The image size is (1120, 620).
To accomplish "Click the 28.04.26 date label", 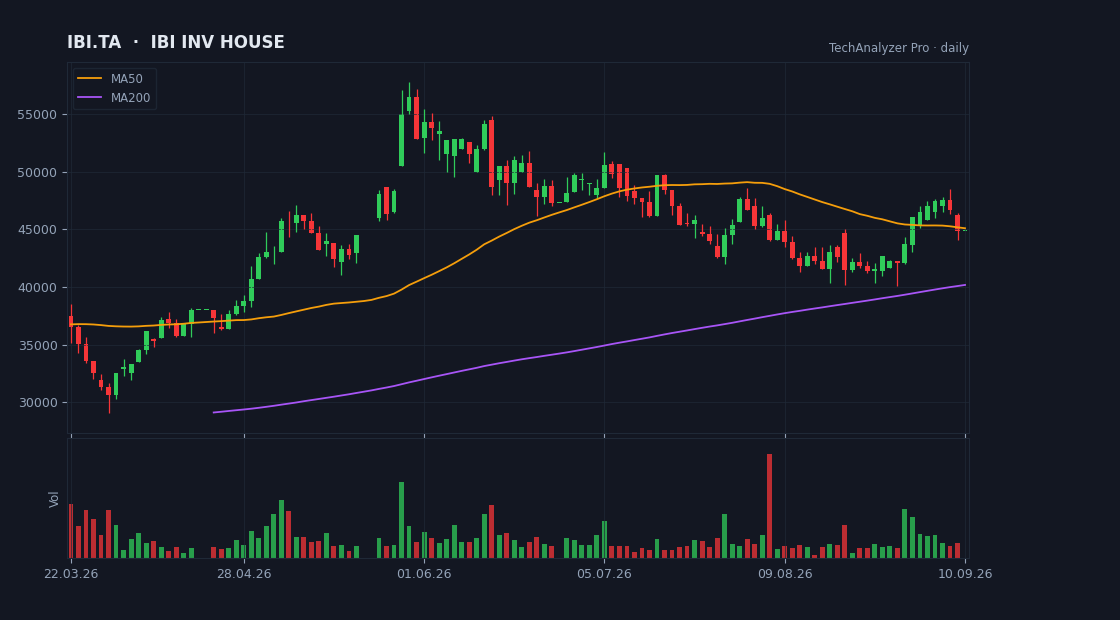I will pyautogui.click(x=244, y=574).
